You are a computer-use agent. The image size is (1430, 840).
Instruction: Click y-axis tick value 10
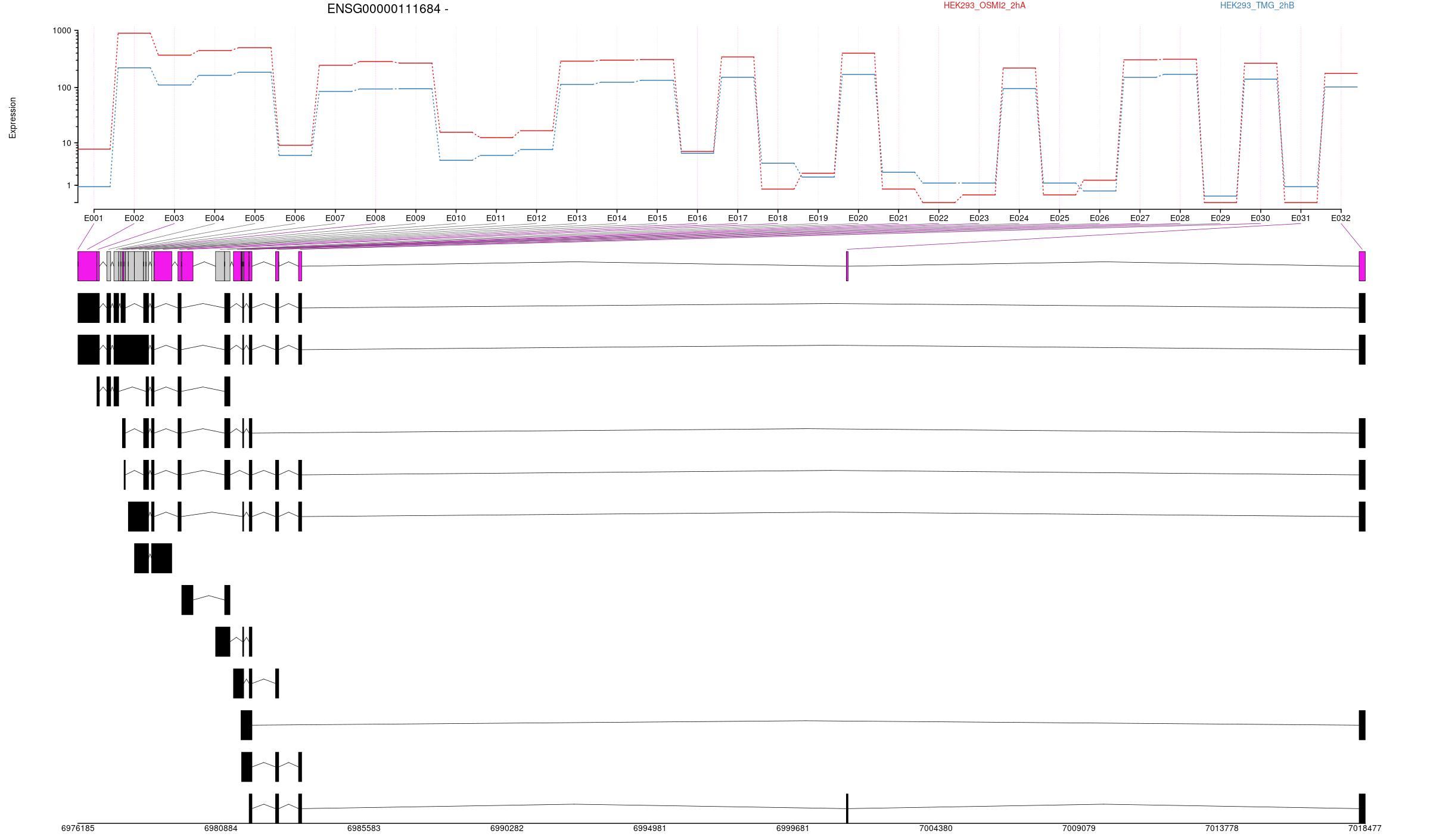tap(66, 143)
